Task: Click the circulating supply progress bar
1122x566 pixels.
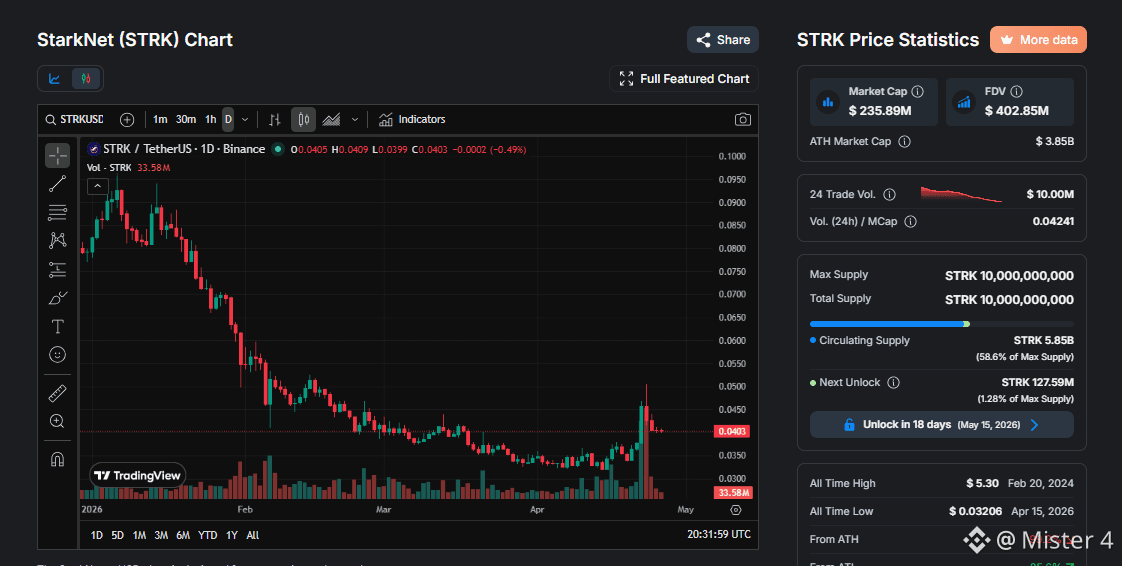Action: pos(942,324)
